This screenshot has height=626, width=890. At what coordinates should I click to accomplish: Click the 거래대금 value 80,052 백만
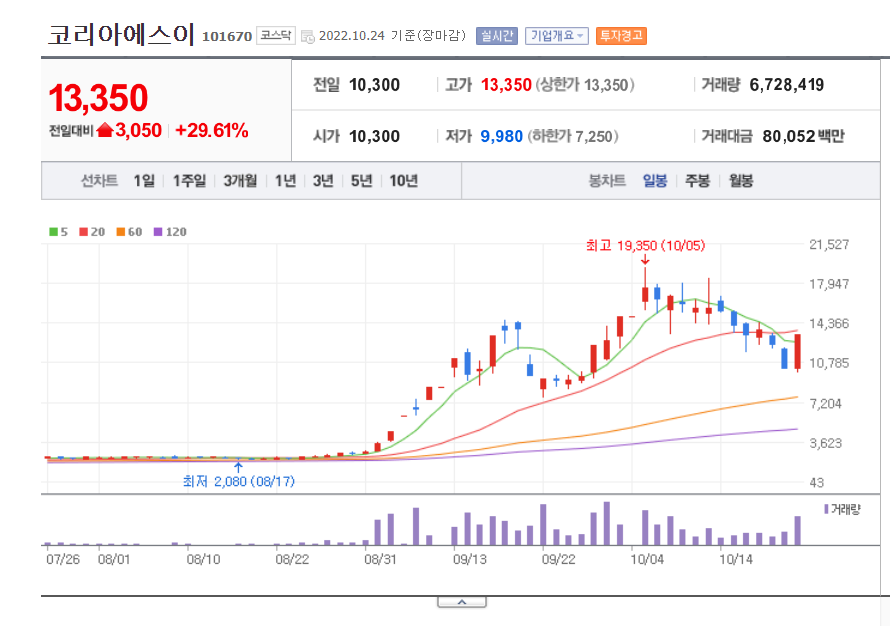(x=803, y=136)
